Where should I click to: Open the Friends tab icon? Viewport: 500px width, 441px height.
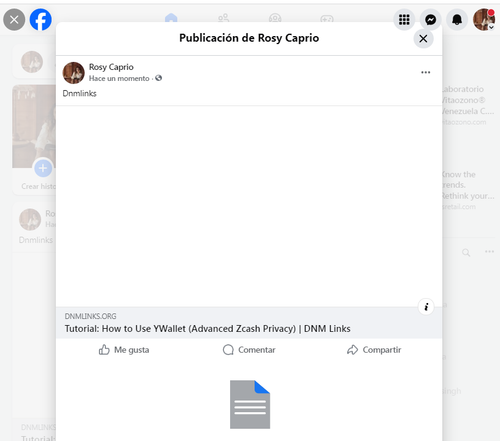coord(224,18)
